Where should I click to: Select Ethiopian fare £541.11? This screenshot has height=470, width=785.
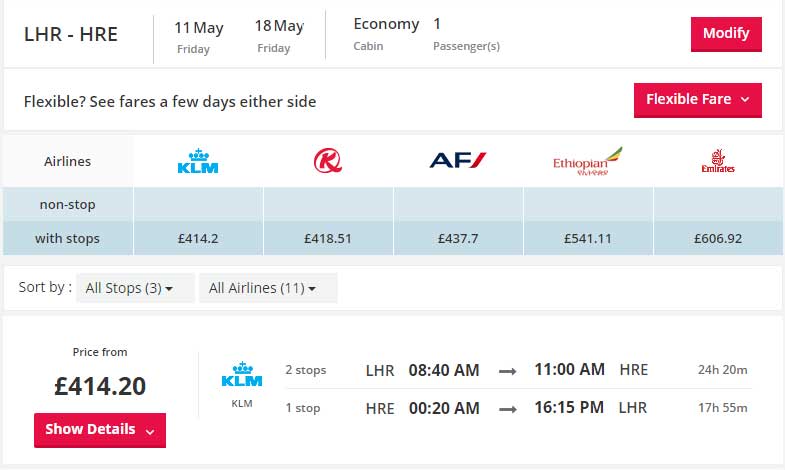tap(588, 238)
